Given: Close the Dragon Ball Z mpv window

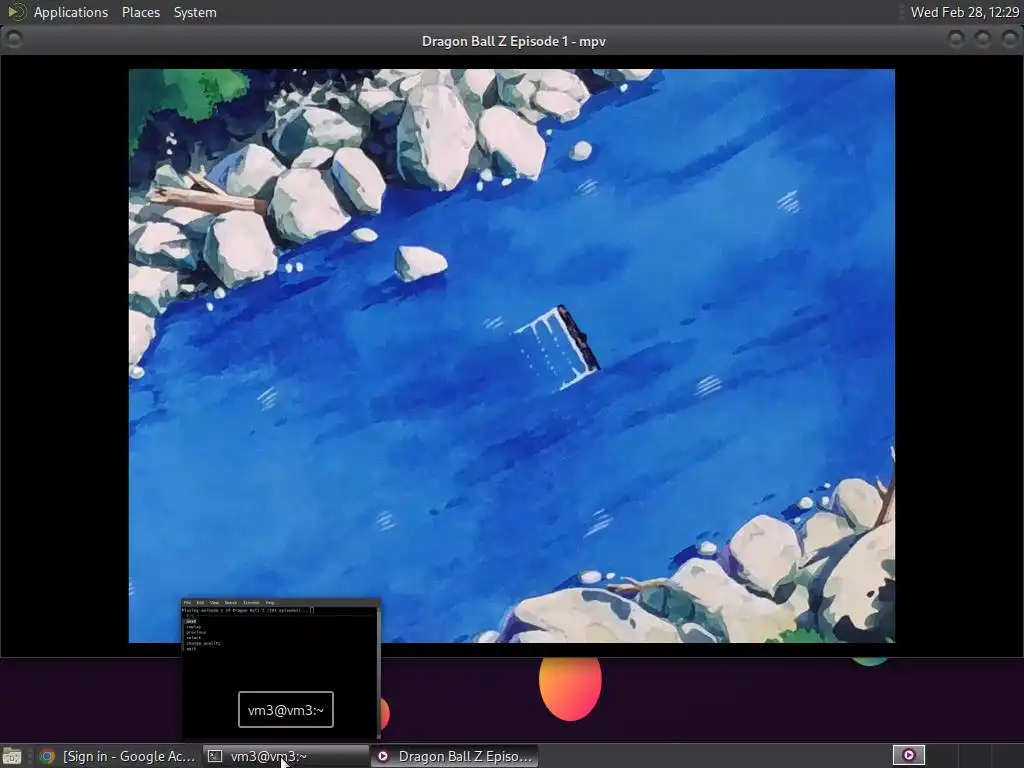Looking at the screenshot, I should [1010, 40].
